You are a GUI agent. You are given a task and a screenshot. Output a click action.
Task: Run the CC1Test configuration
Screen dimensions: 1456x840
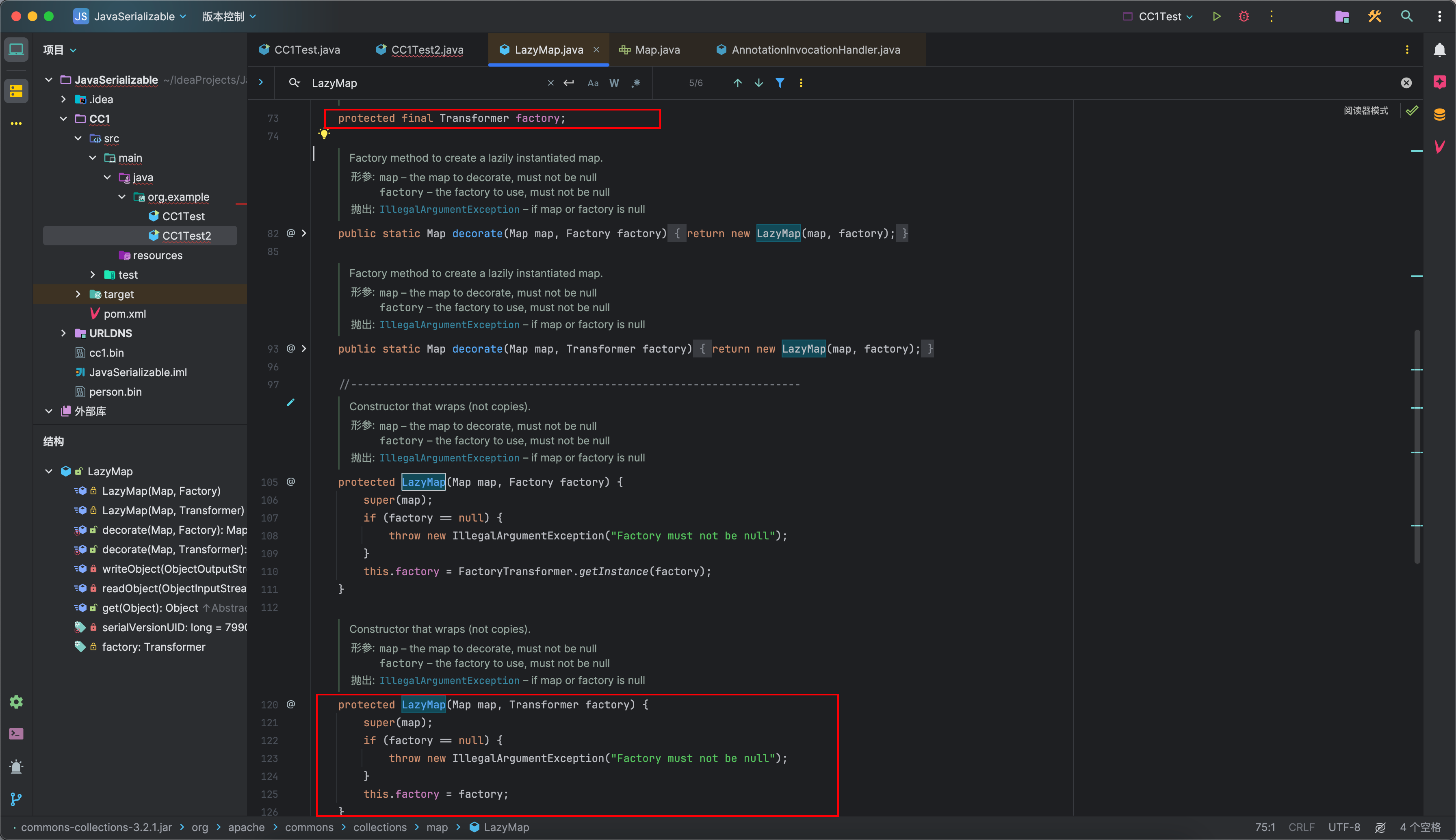[x=1216, y=16]
